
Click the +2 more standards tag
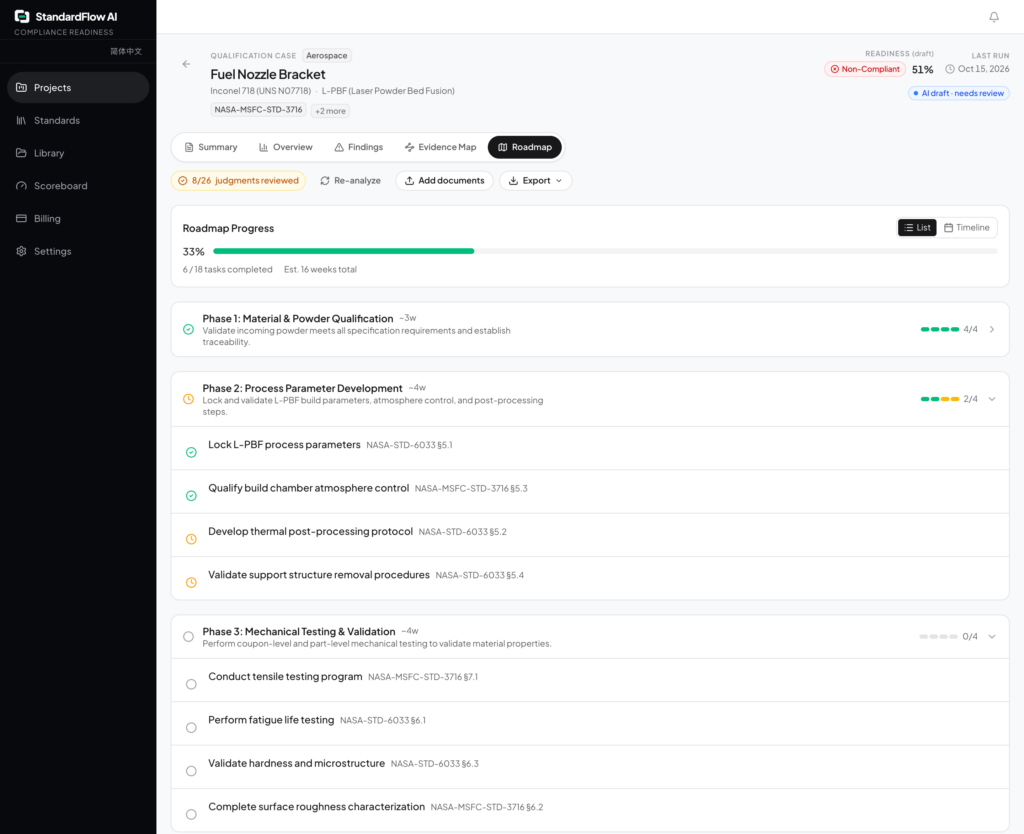[330, 111]
